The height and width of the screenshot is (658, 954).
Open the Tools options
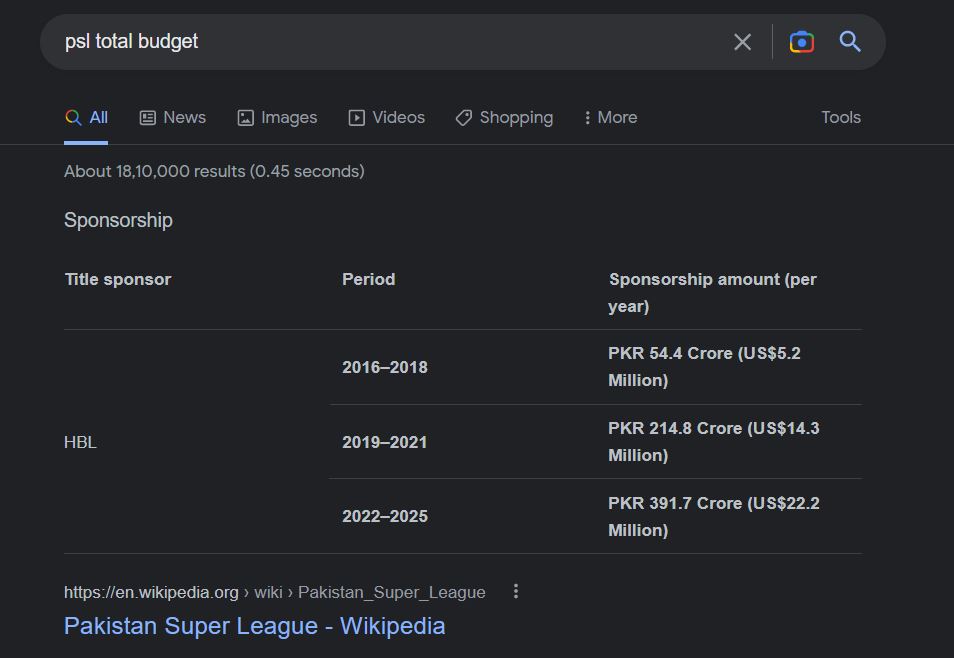pos(841,117)
